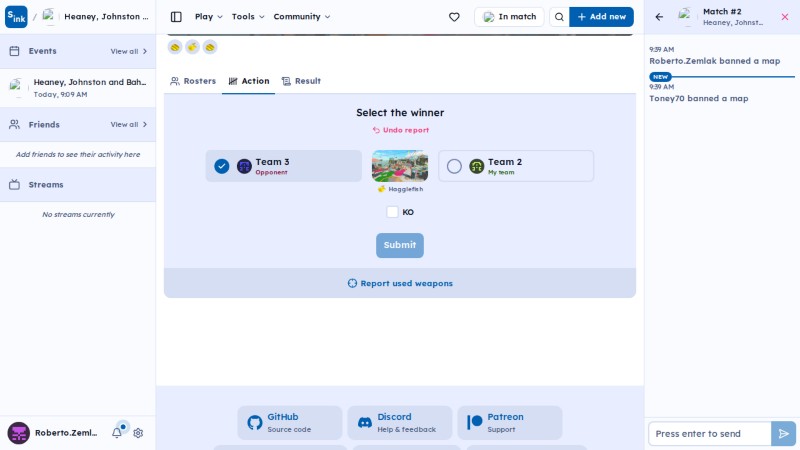
Task: Switch to the Action tab
Action: point(248,81)
